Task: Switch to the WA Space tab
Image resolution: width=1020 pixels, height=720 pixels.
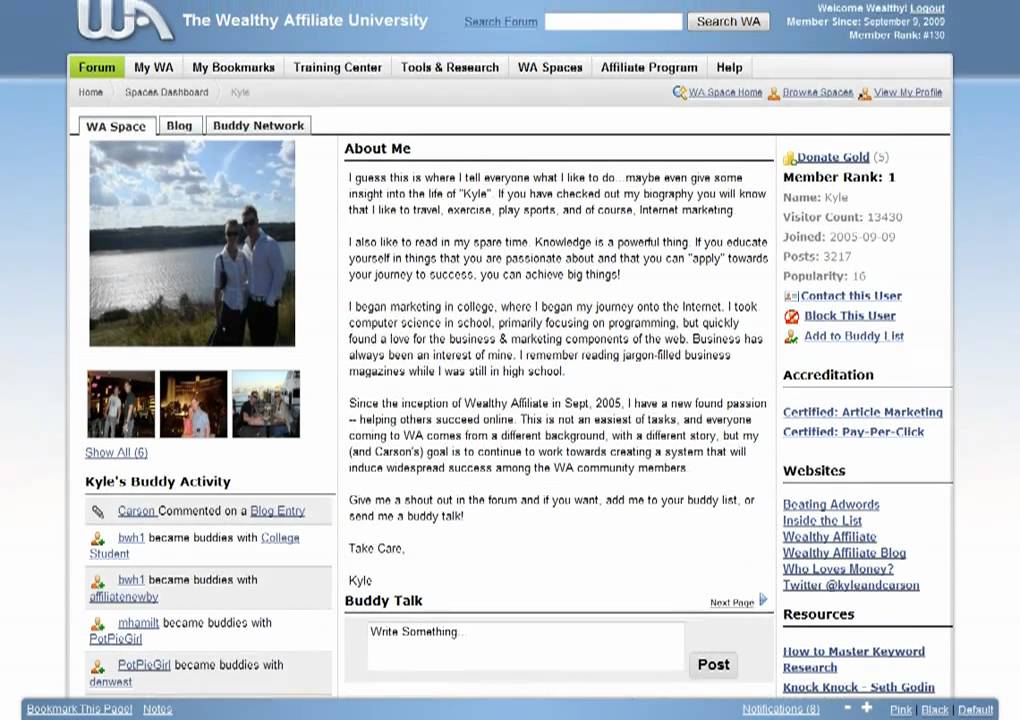Action: coord(116,126)
